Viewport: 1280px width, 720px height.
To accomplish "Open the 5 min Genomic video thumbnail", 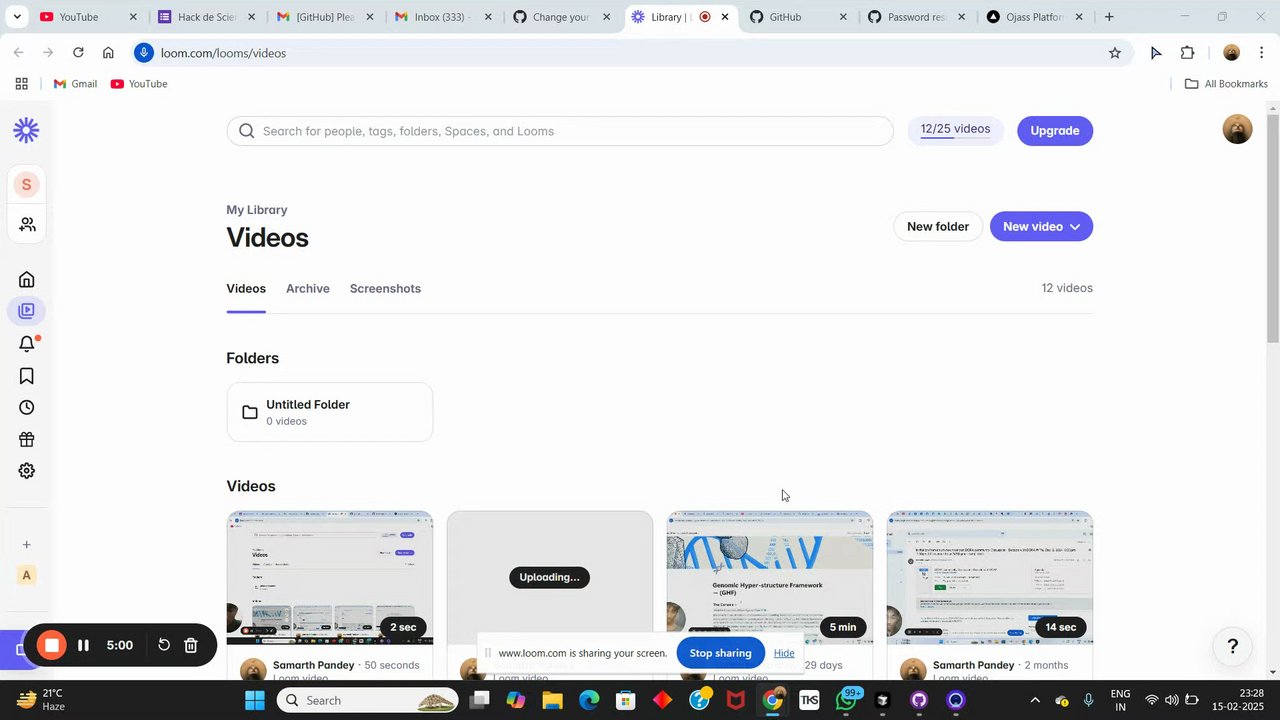I will [770, 578].
